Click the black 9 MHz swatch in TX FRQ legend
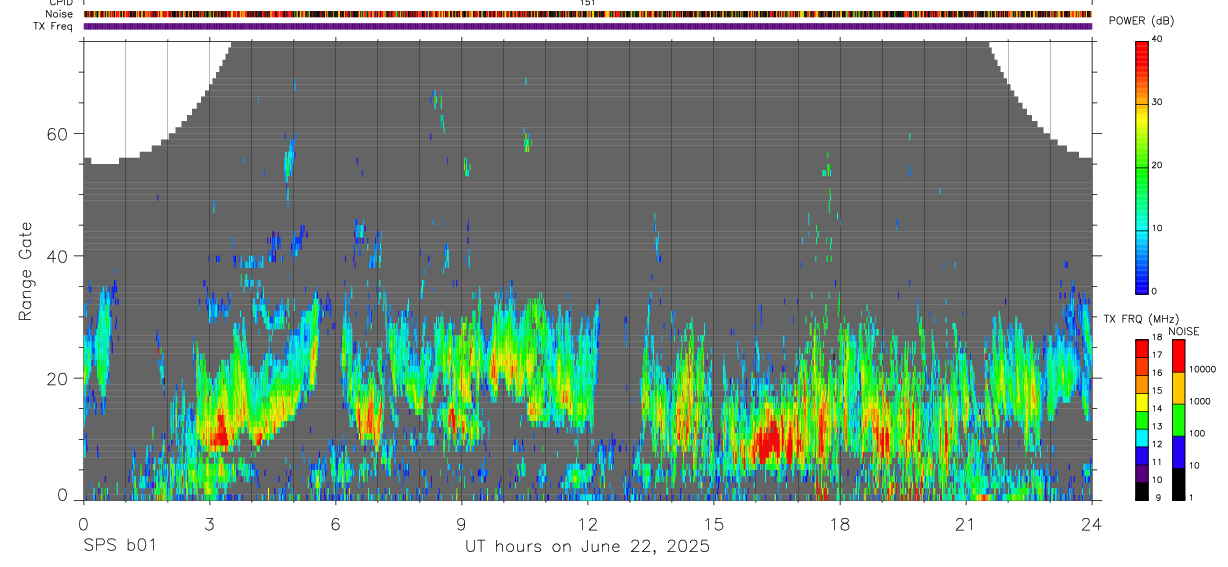 (x=1142, y=489)
